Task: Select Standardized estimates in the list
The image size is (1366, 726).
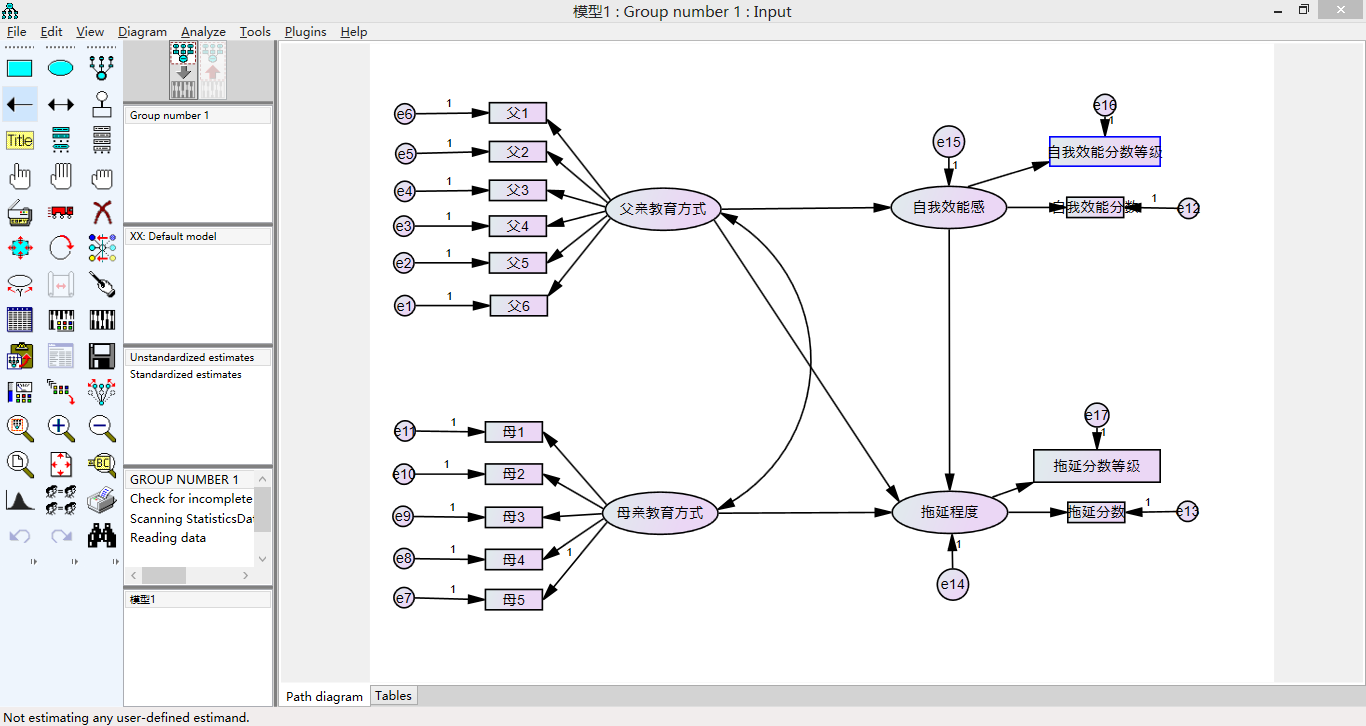Action: pyautogui.click(x=186, y=375)
